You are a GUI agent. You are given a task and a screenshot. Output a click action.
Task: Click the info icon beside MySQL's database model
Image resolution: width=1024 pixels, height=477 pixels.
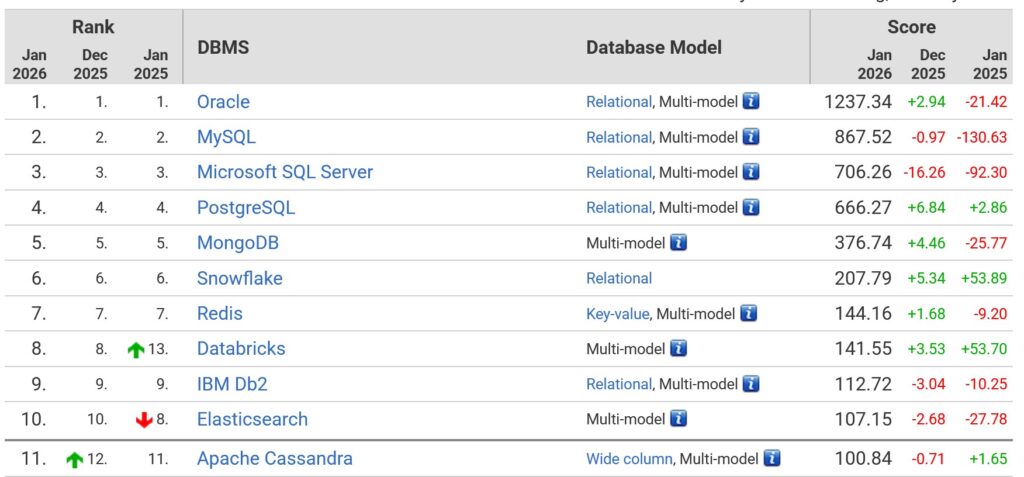pyautogui.click(x=751, y=137)
